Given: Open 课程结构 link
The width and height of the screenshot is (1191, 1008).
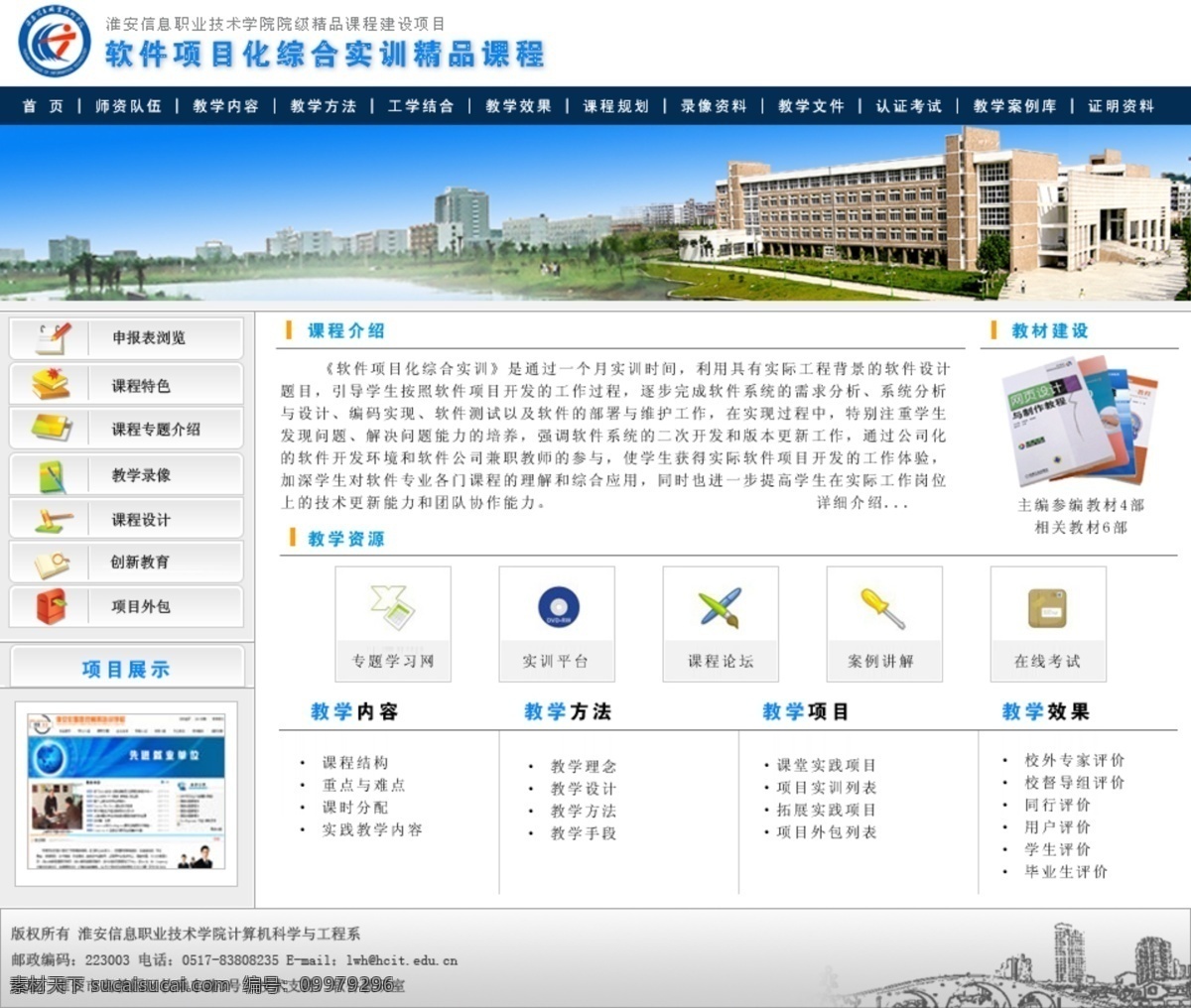Looking at the screenshot, I should click(x=355, y=763).
